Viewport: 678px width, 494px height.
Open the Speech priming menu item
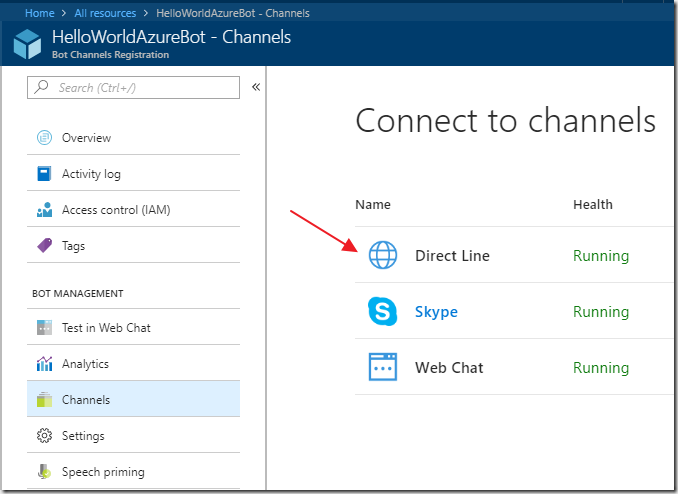(x=133, y=471)
